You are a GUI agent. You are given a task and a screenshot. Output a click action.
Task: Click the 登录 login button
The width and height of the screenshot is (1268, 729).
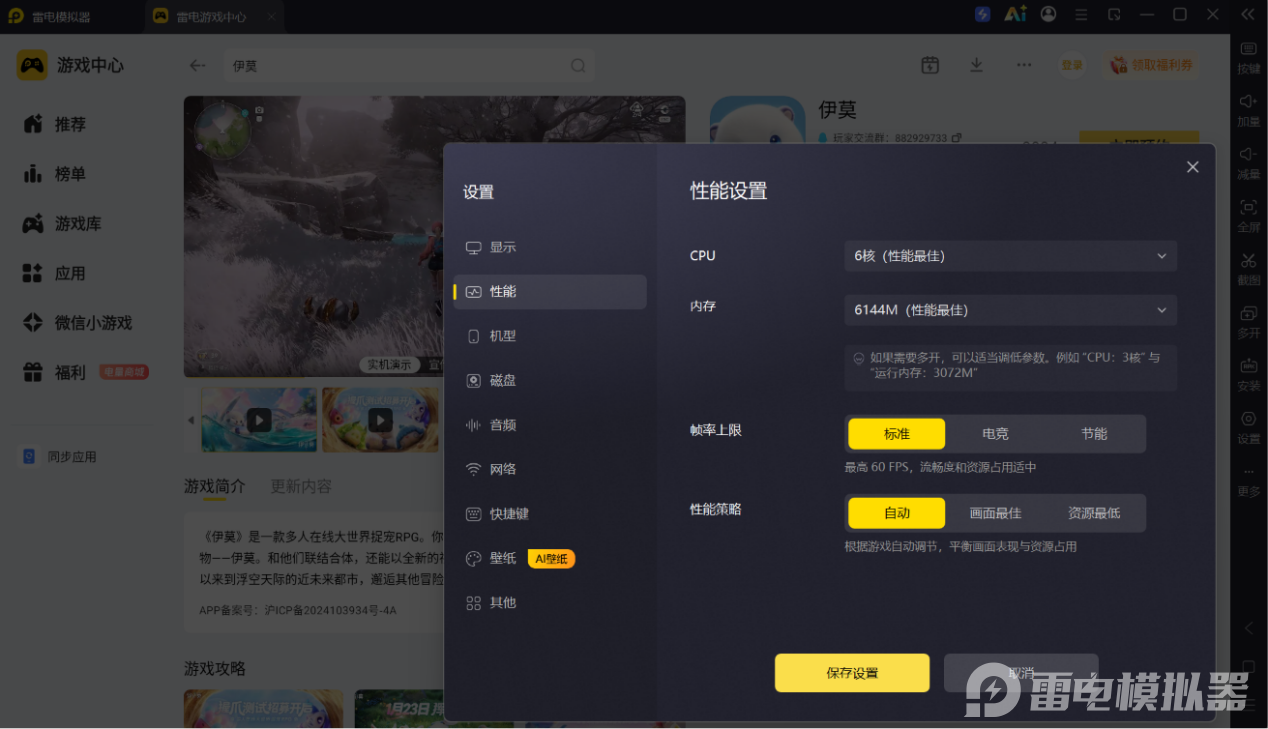pos(1072,65)
